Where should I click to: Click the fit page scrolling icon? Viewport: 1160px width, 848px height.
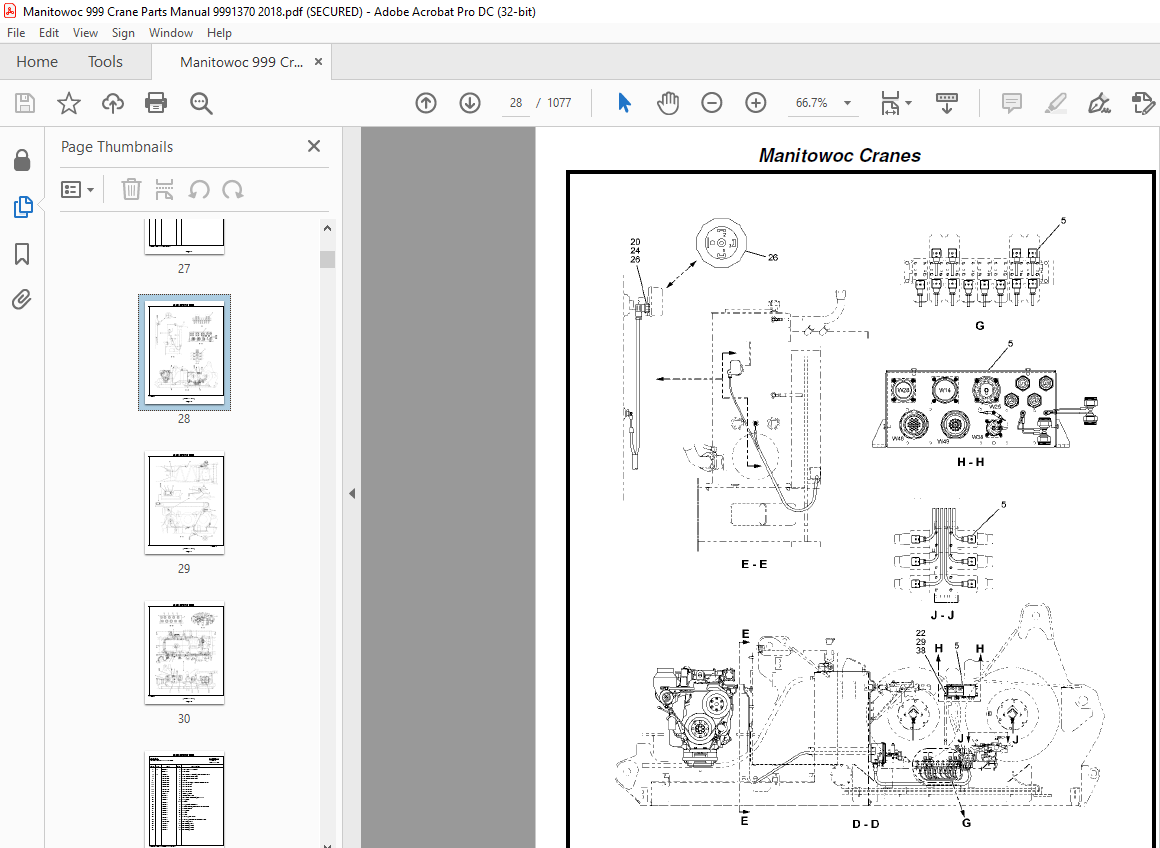[x=890, y=103]
